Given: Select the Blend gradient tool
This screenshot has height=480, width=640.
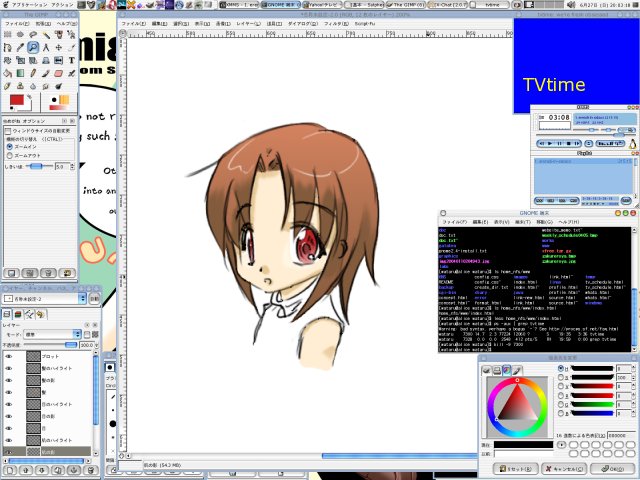Looking at the screenshot, I should [x=20, y=73].
